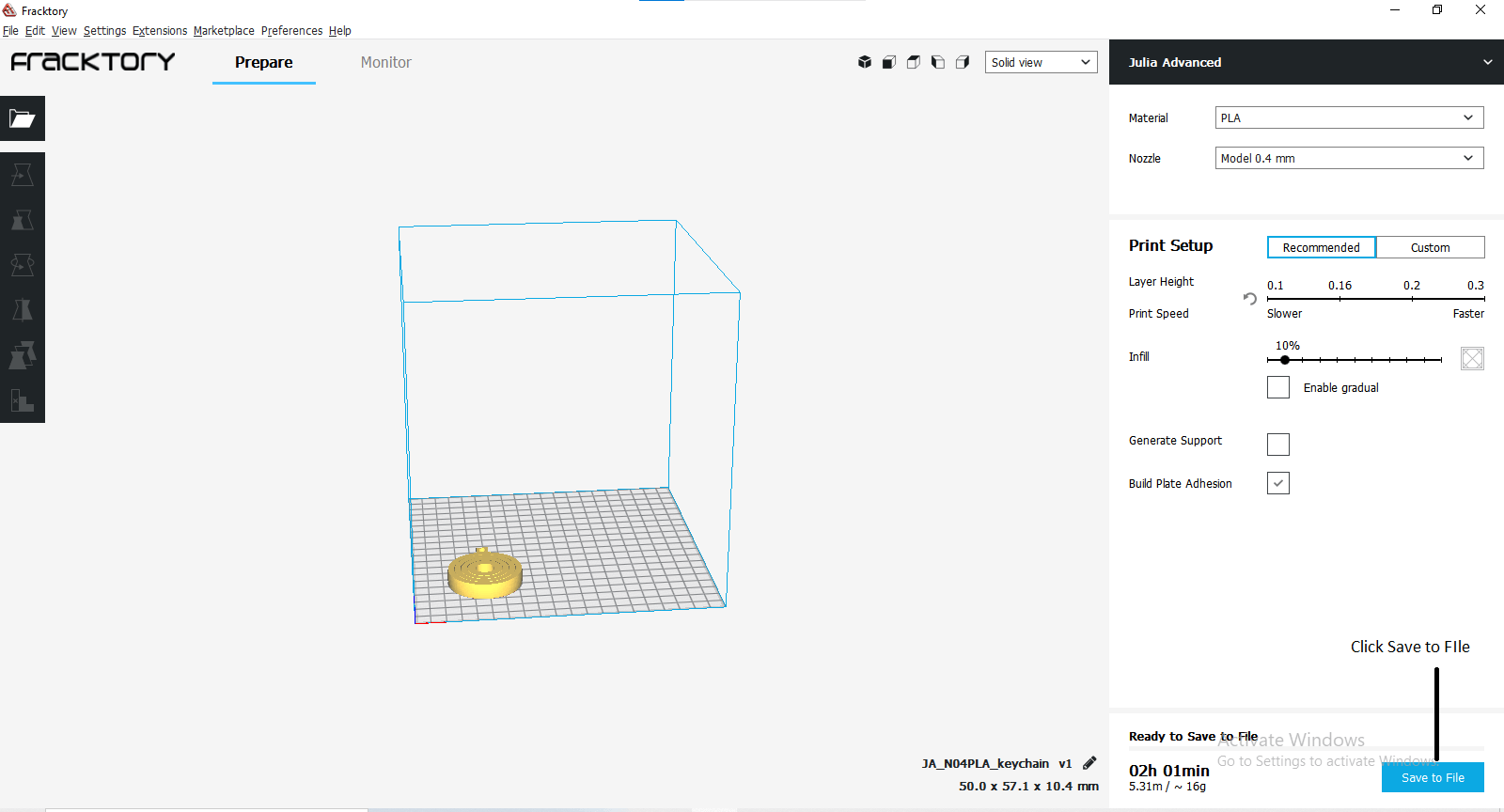Set layer height slider to 0.2
Viewport: 1504px width, 812px height.
(1412, 299)
